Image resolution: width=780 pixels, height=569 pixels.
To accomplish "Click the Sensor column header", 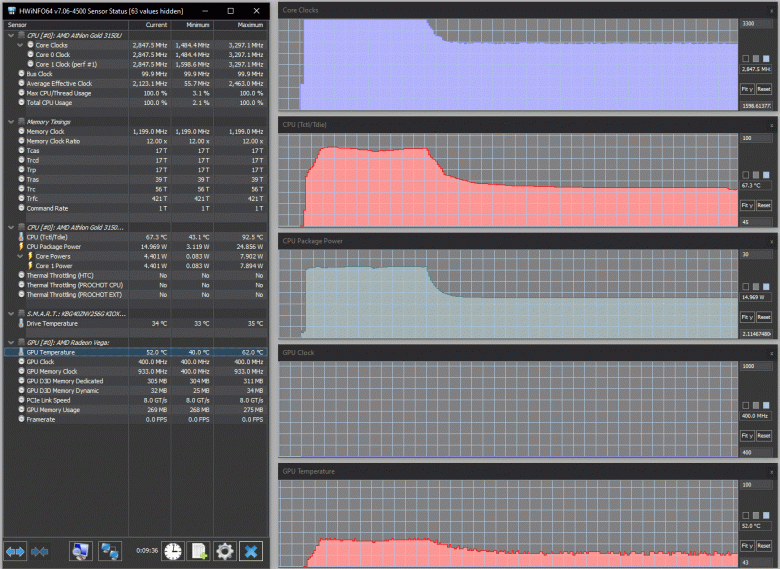I will [x=66, y=25].
